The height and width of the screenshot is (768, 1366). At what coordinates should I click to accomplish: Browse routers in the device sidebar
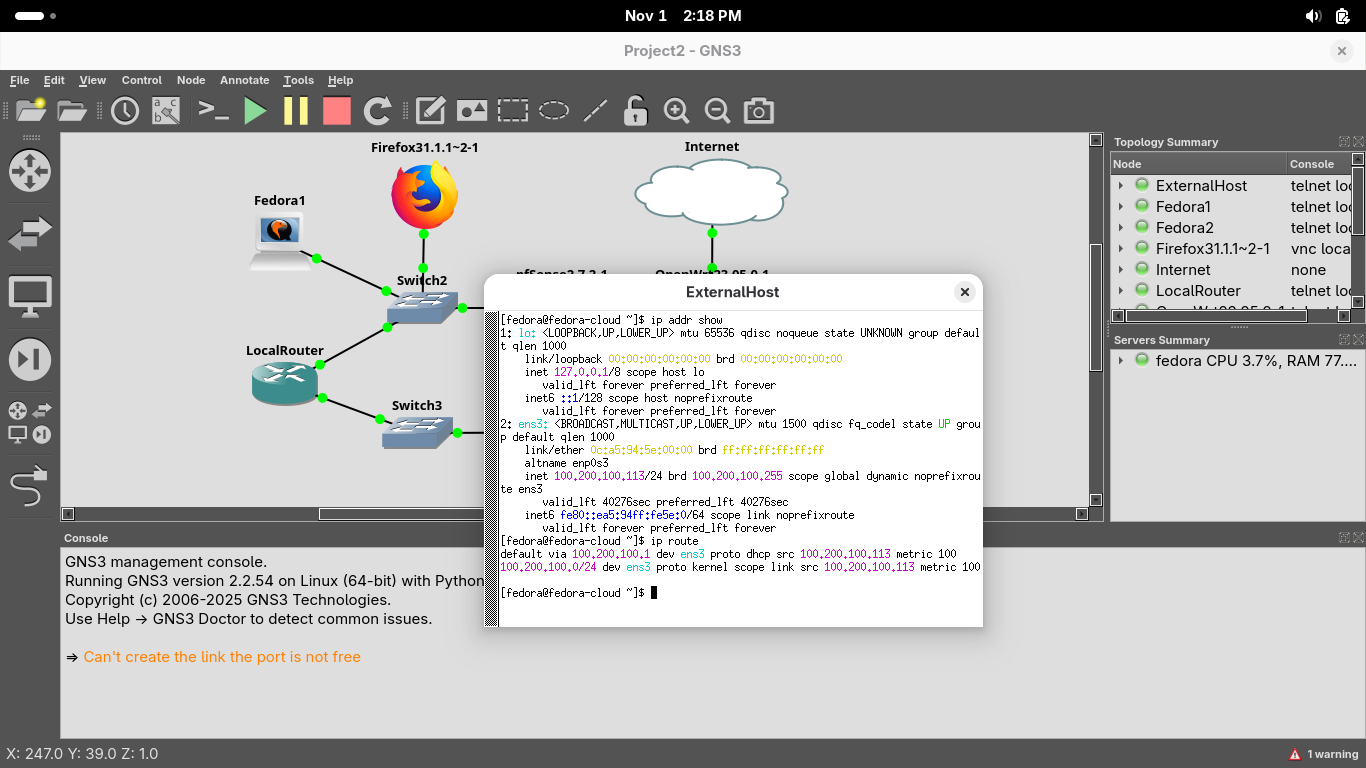(29, 171)
